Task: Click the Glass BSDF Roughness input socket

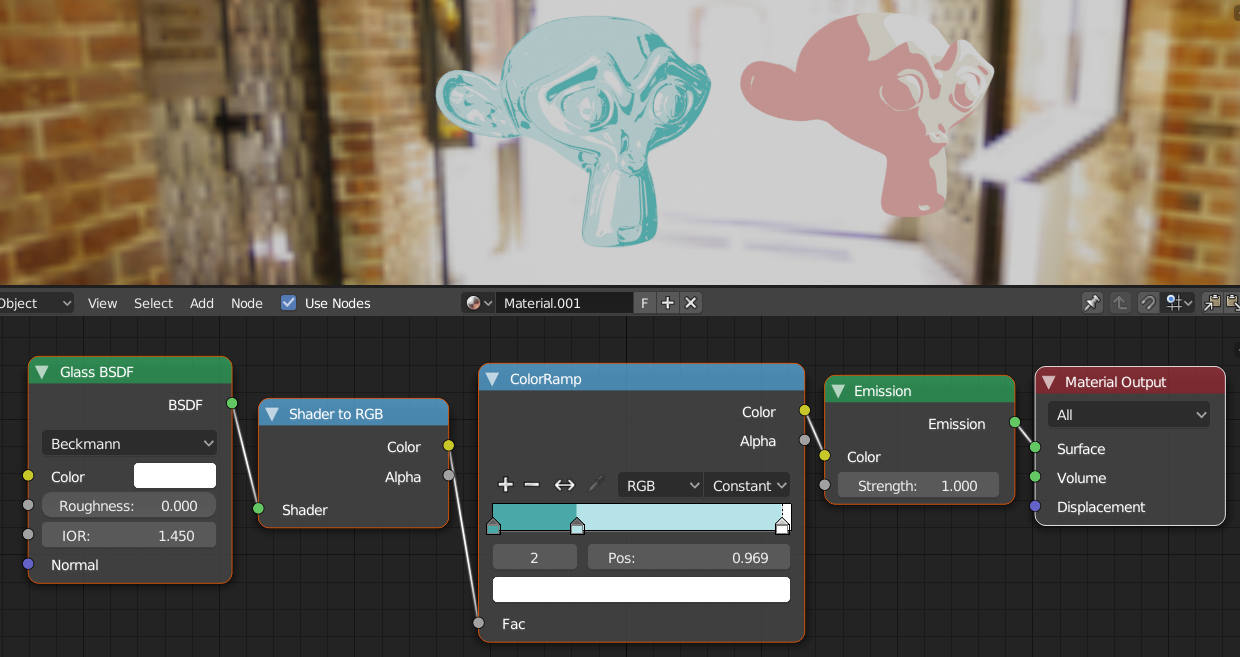Action: [x=28, y=505]
